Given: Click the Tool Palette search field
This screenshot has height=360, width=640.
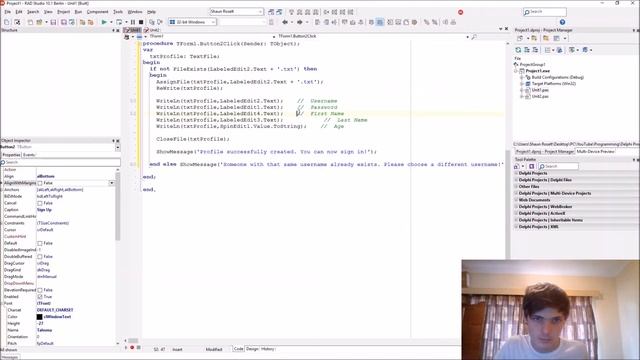Looking at the screenshot, I should click(558, 167).
